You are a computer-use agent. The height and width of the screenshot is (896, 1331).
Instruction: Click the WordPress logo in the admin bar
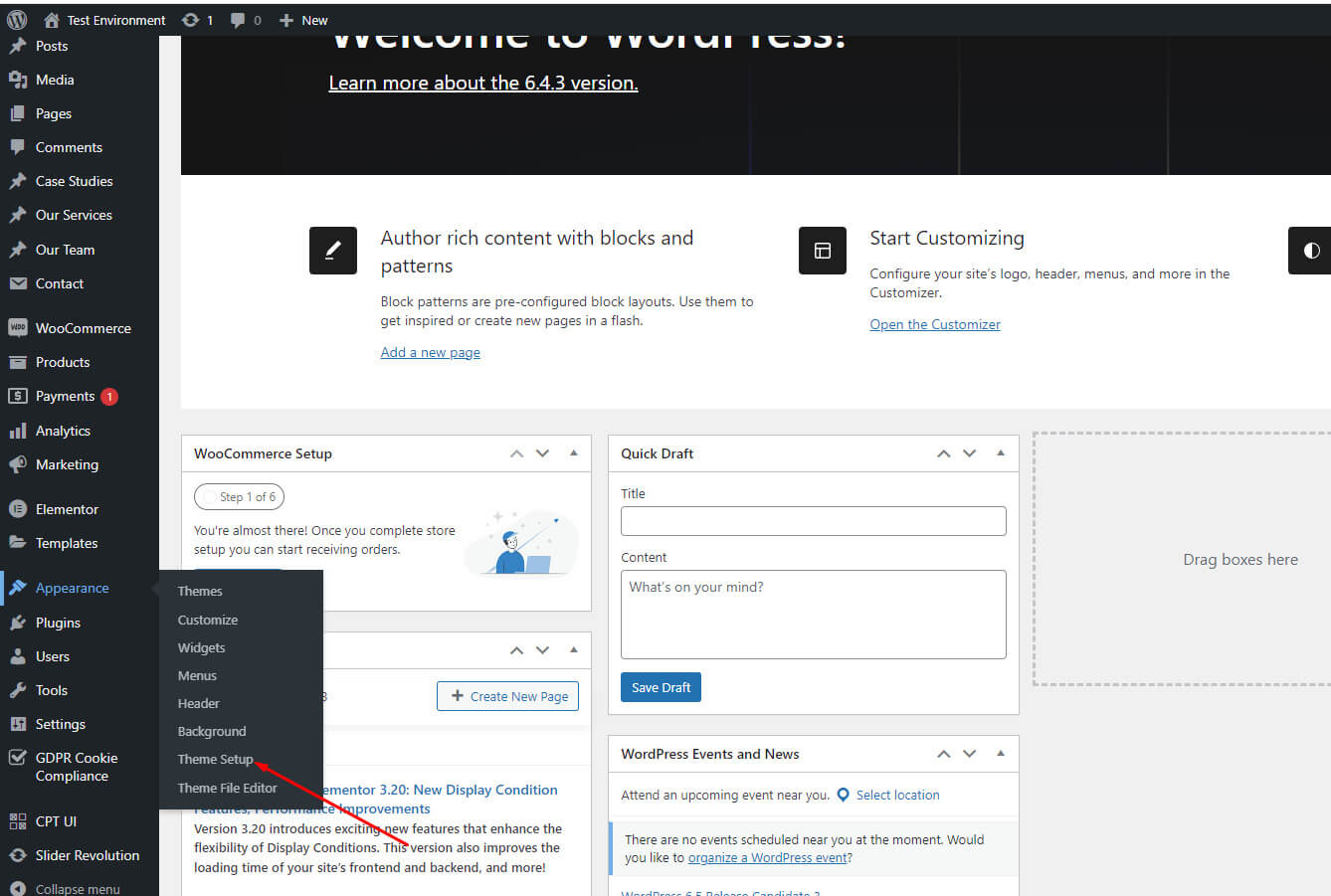pos(17,20)
